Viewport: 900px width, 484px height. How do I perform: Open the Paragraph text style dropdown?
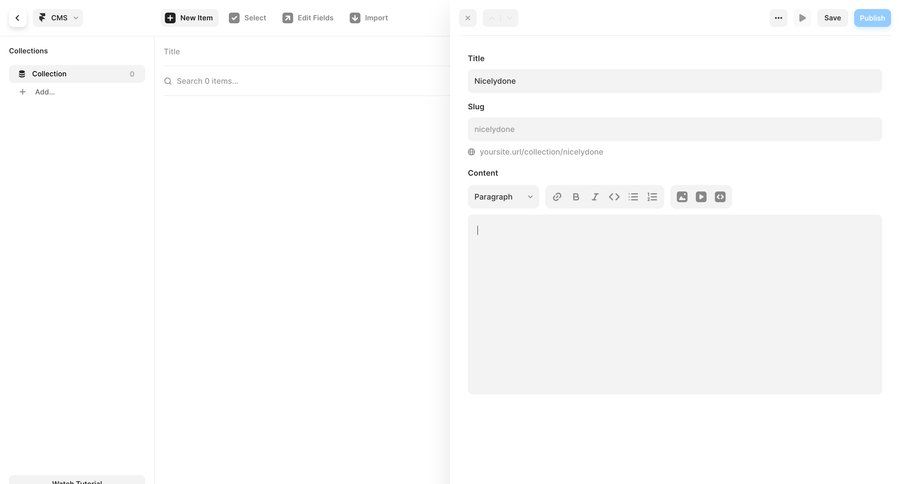503,197
